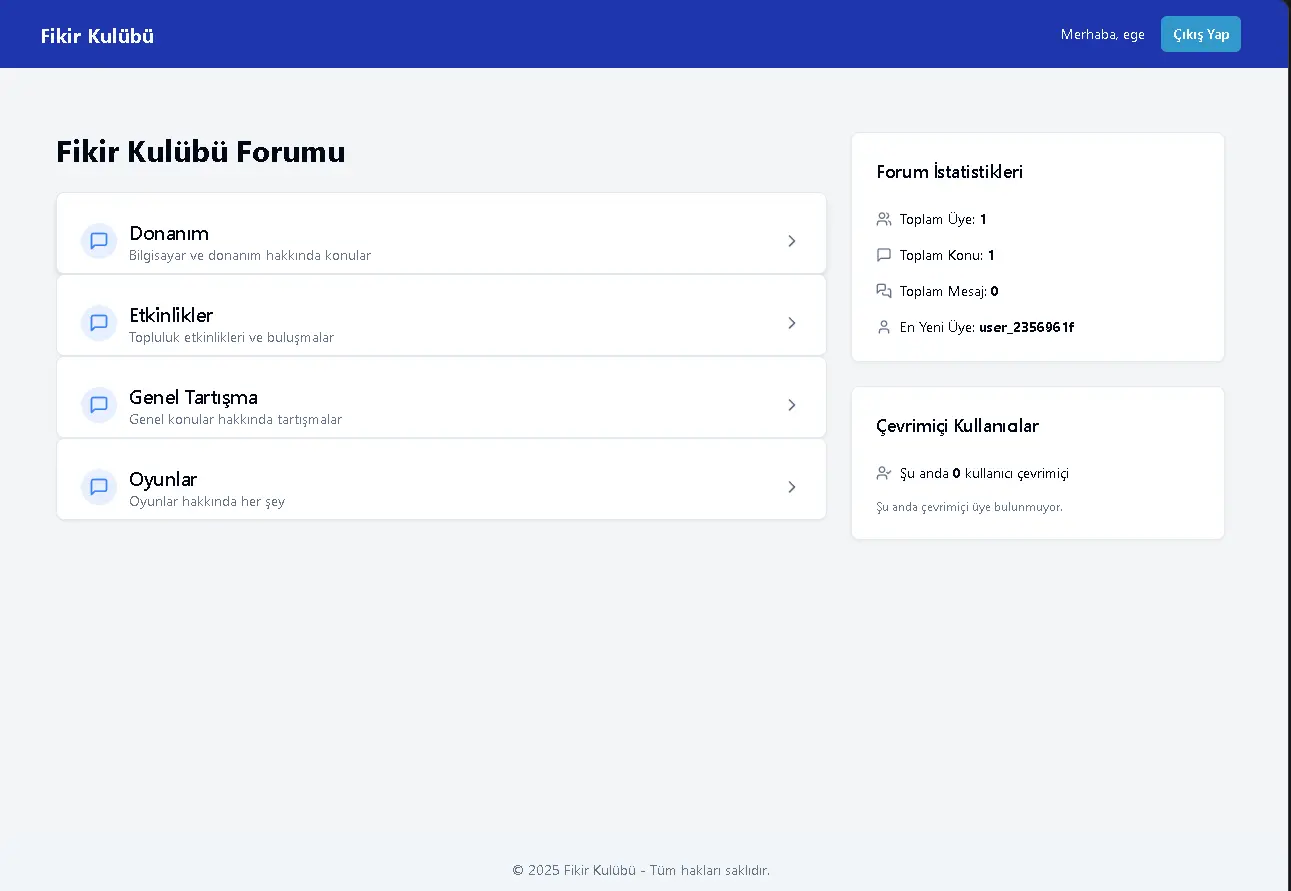Go to homepage via Fikir Kulübü logo
The height and width of the screenshot is (891, 1291).
coord(97,36)
